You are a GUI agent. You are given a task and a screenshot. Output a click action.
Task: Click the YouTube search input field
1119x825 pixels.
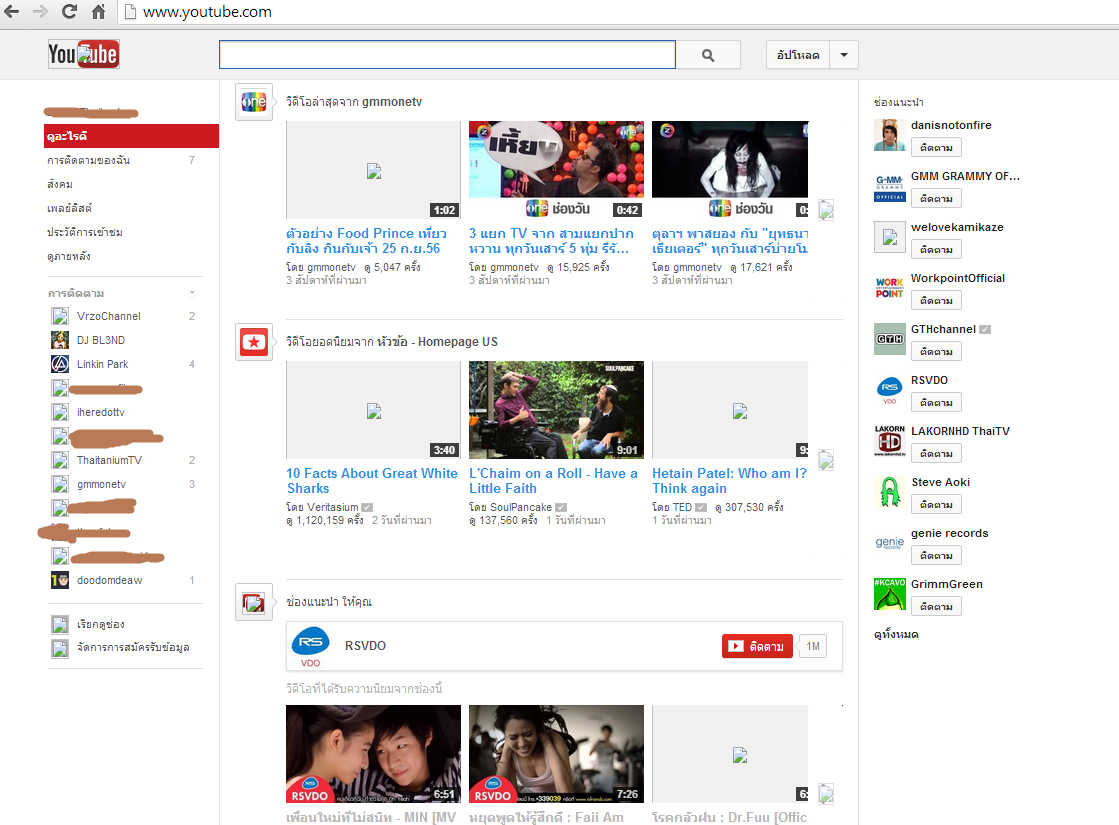[x=447, y=55]
